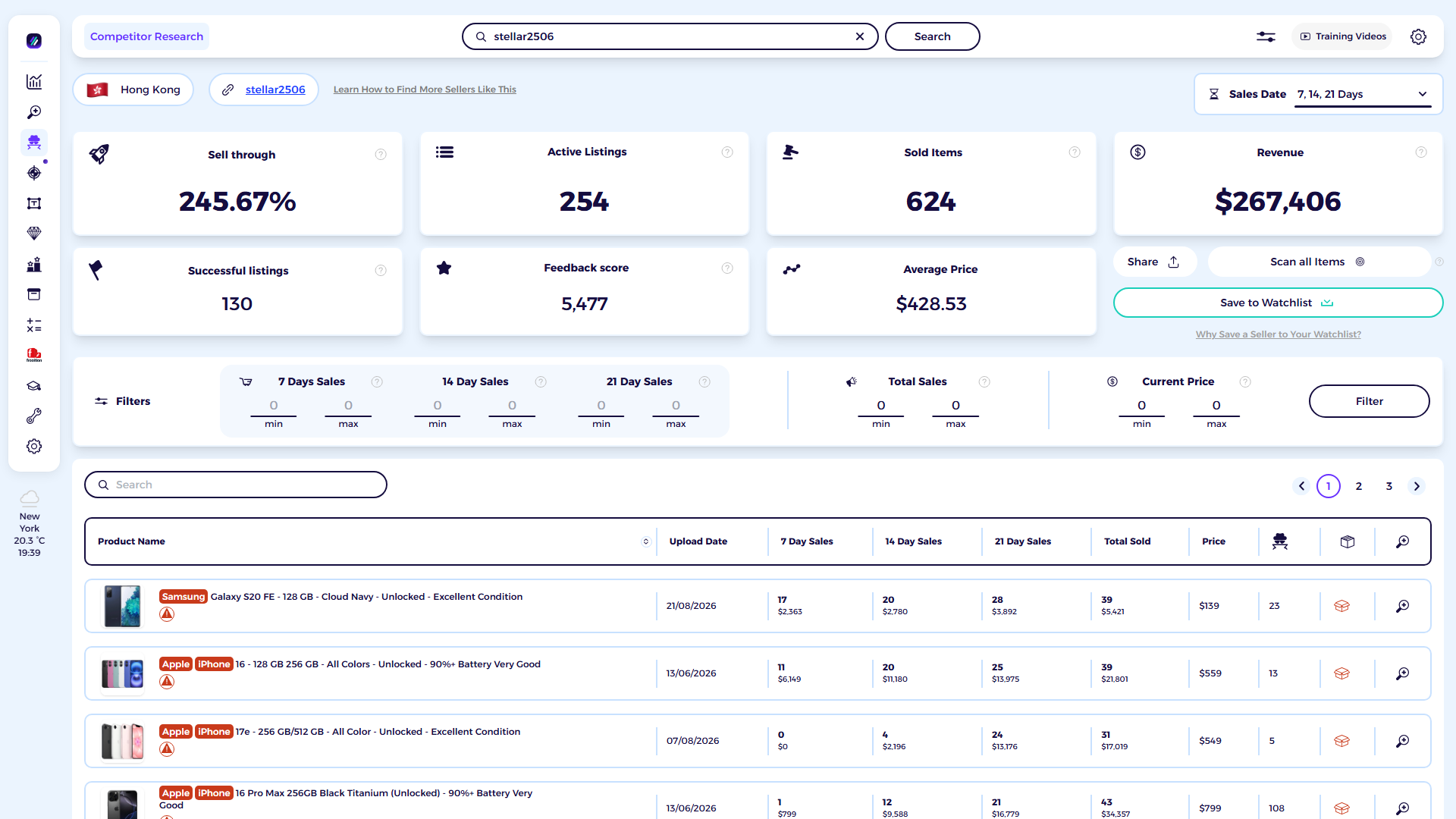Sort by Product Name column arrow
The width and height of the screenshot is (1456, 819).
coord(646,541)
